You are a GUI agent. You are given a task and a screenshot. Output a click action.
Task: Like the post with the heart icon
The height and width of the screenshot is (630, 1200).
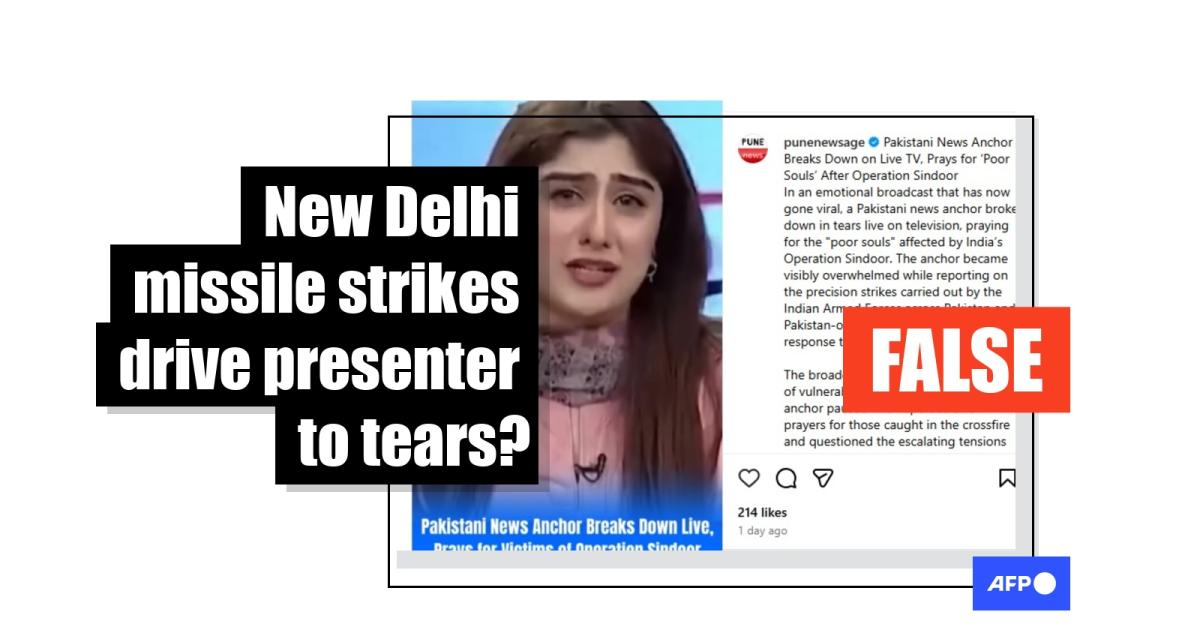(x=748, y=478)
